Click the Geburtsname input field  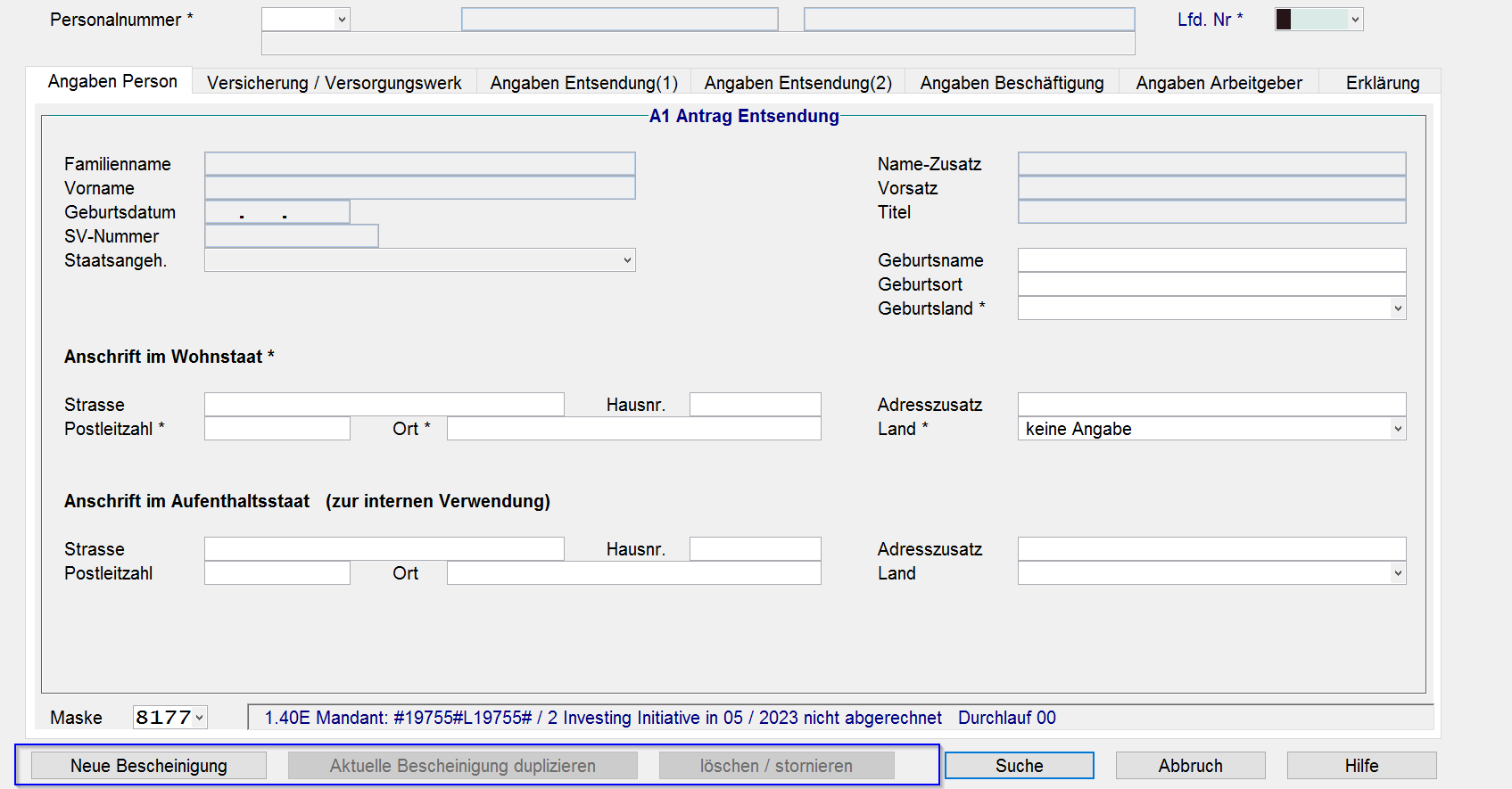1210,260
